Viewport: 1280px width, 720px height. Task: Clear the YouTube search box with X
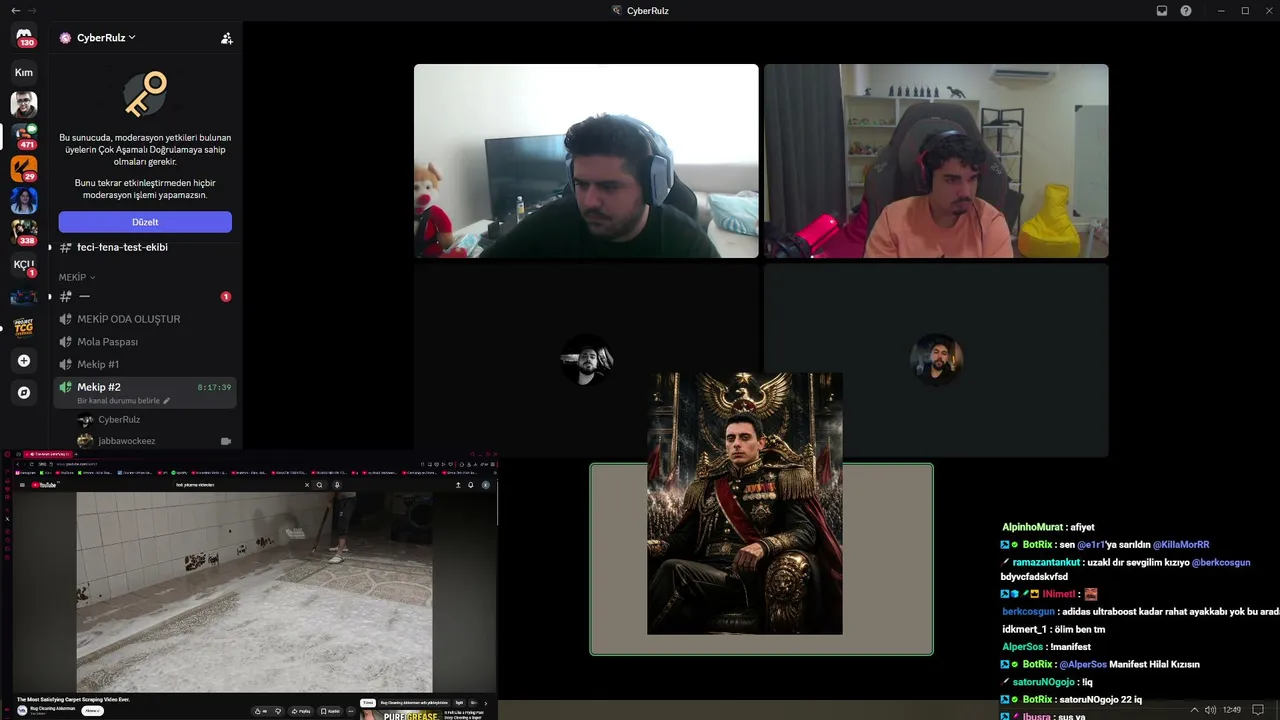pyautogui.click(x=307, y=485)
